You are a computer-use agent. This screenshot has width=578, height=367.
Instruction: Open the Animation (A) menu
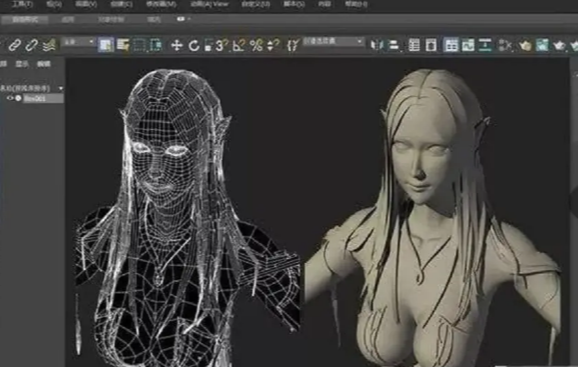(x=209, y=4)
